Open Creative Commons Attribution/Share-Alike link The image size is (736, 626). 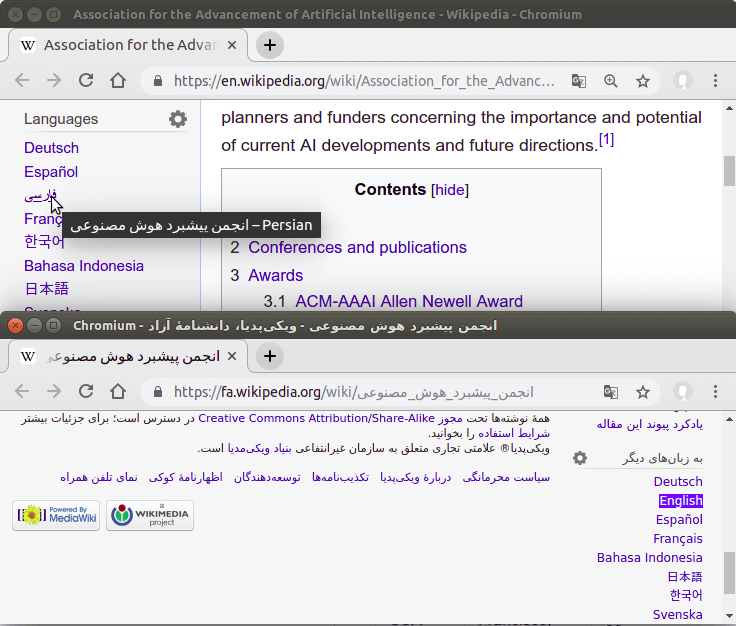point(316,418)
